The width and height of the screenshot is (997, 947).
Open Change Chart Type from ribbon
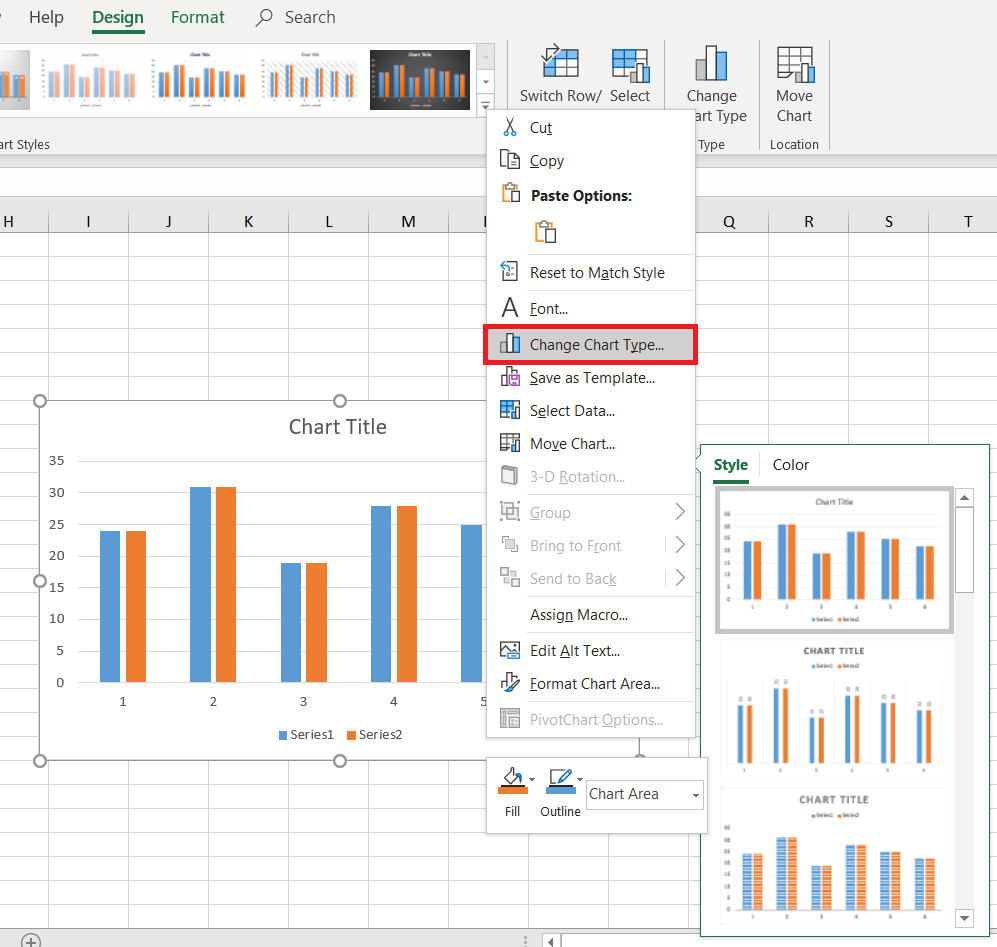[711, 62]
